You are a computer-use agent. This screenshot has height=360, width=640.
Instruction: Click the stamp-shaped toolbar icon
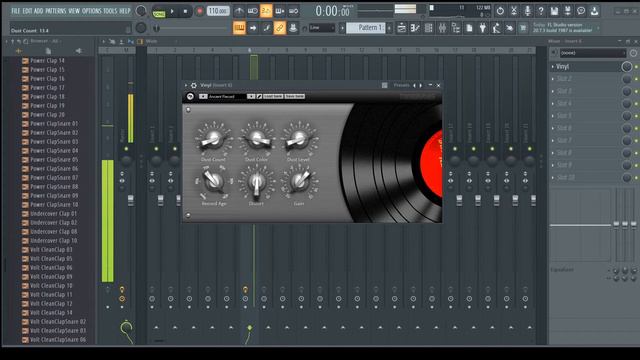(x=293, y=28)
